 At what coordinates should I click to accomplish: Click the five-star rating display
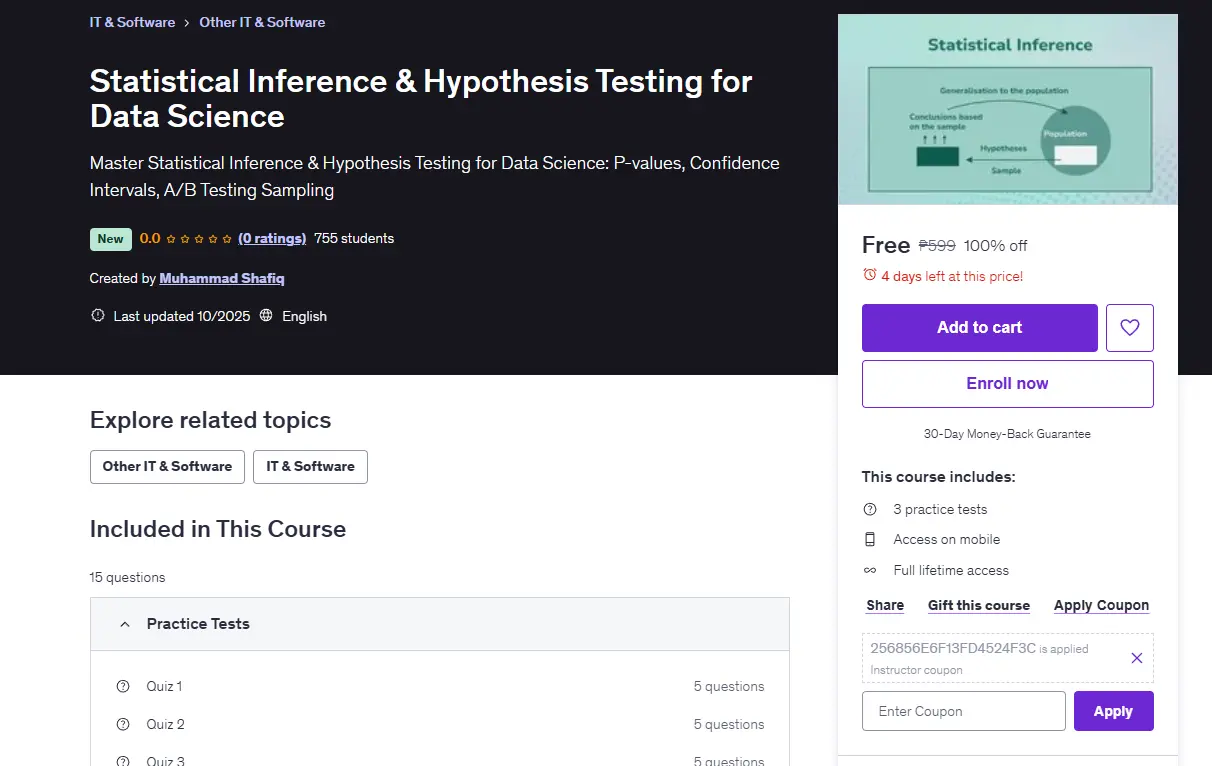point(199,238)
